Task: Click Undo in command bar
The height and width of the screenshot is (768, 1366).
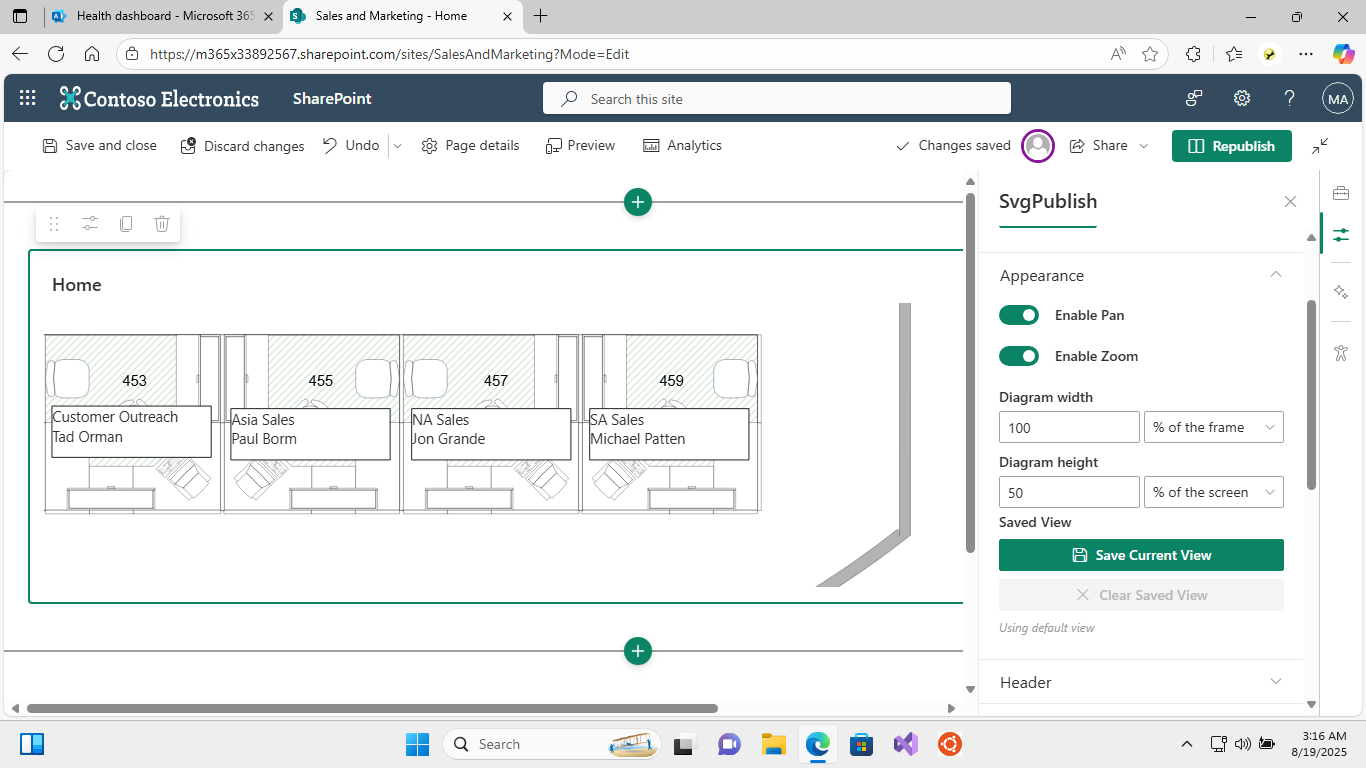Action: (x=351, y=146)
